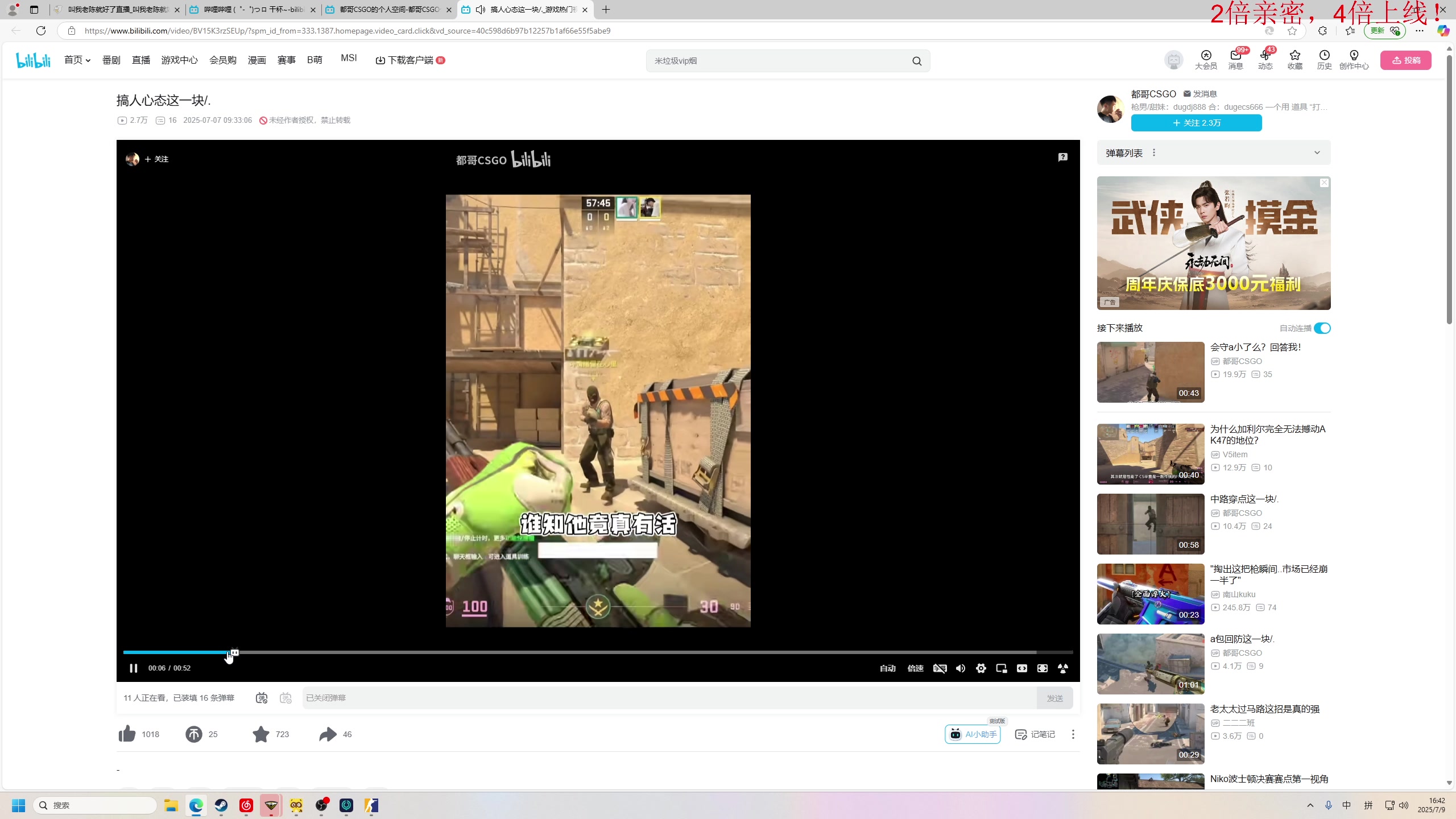Open video settings gear in player

click(x=981, y=668)
